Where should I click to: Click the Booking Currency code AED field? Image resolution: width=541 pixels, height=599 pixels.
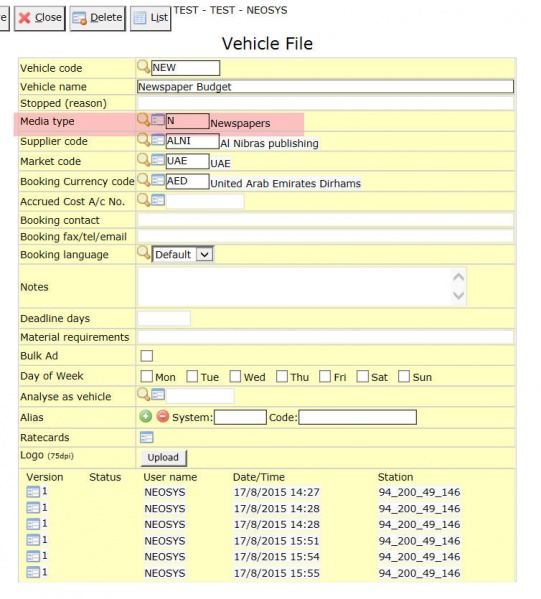pos(188,181)
